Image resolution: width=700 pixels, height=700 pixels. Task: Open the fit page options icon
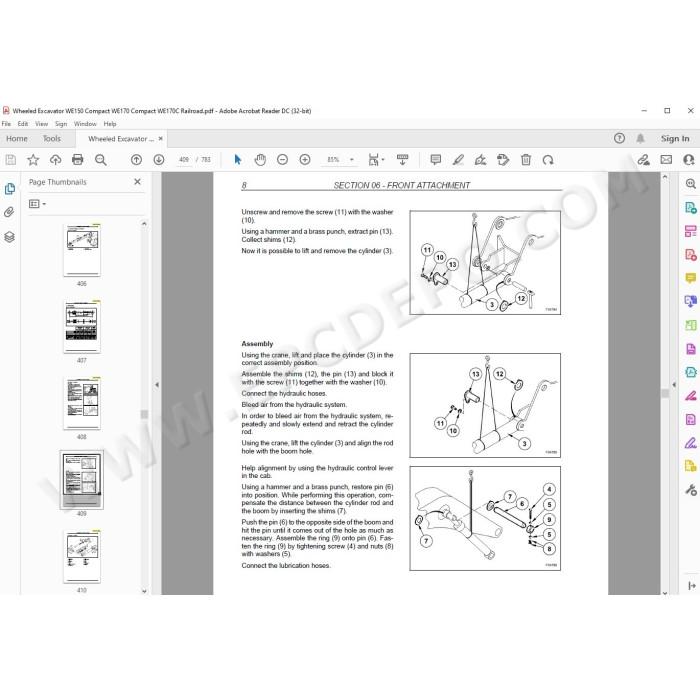pyautogui.click(x=376, y=159)
